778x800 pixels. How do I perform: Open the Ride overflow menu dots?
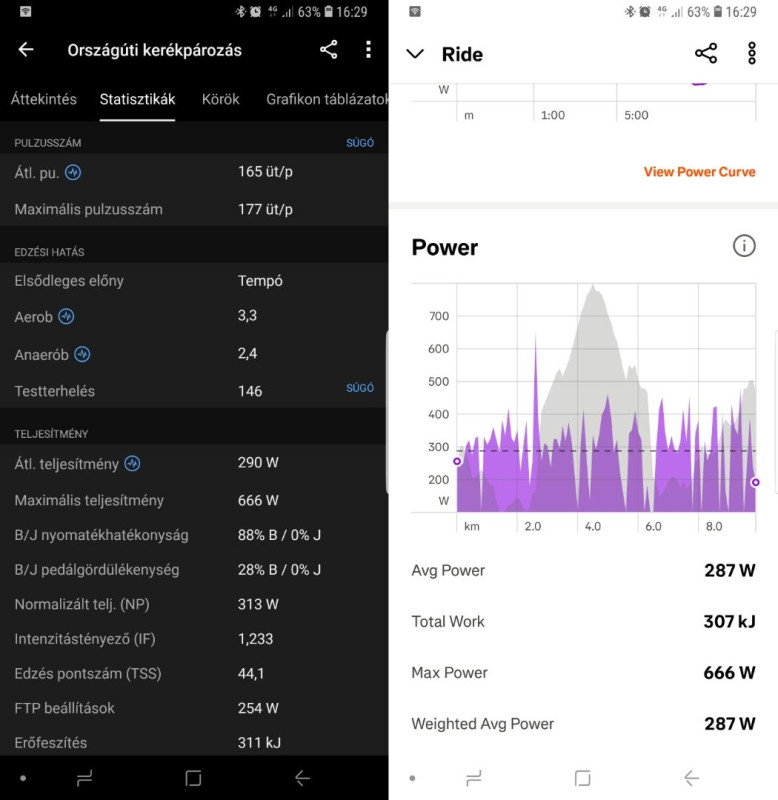tap(751, 53)
